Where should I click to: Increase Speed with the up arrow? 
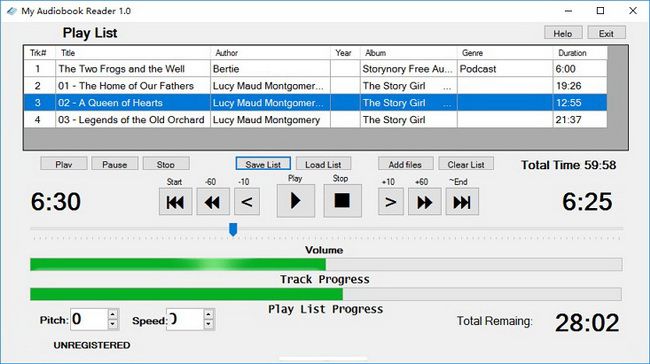(209, 314)
